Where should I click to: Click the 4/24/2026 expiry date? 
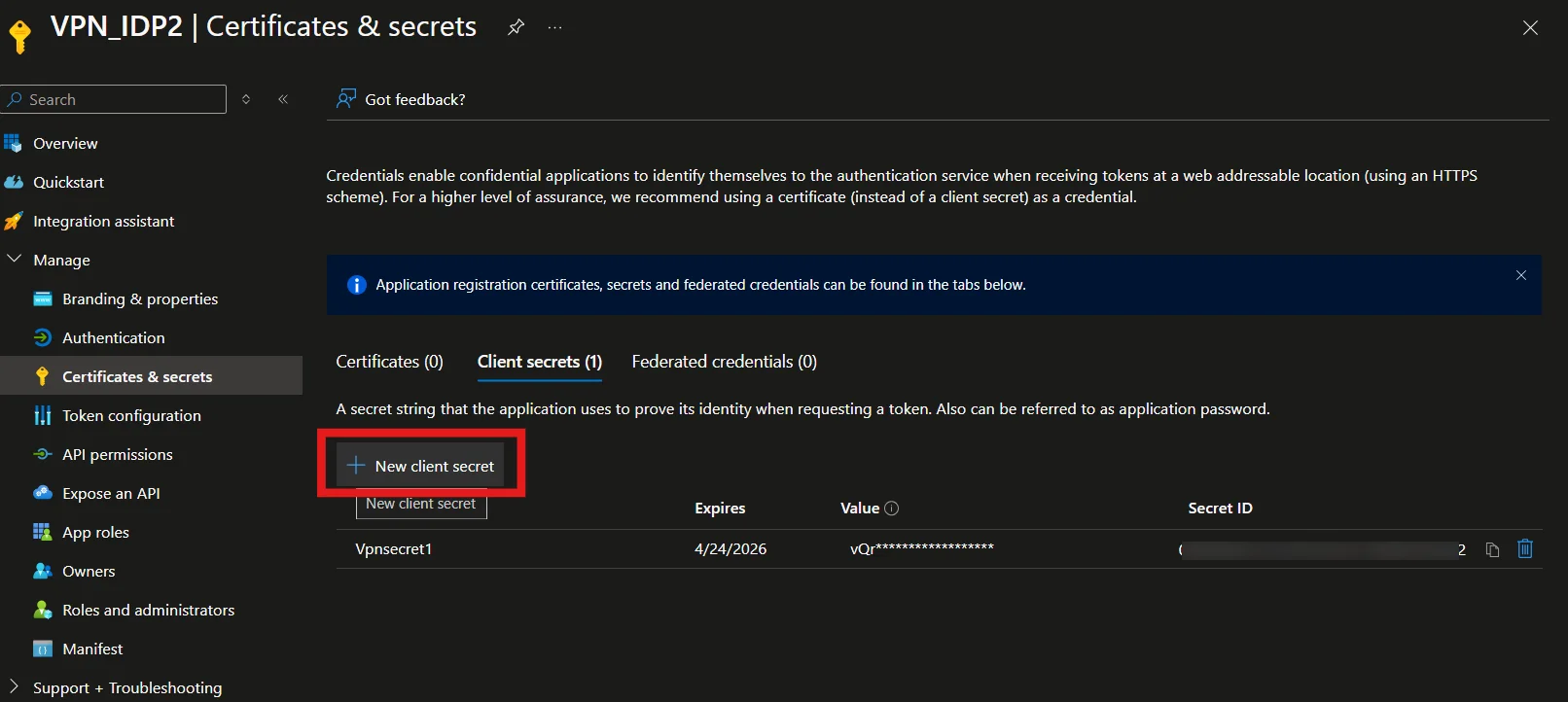[731, 548]
